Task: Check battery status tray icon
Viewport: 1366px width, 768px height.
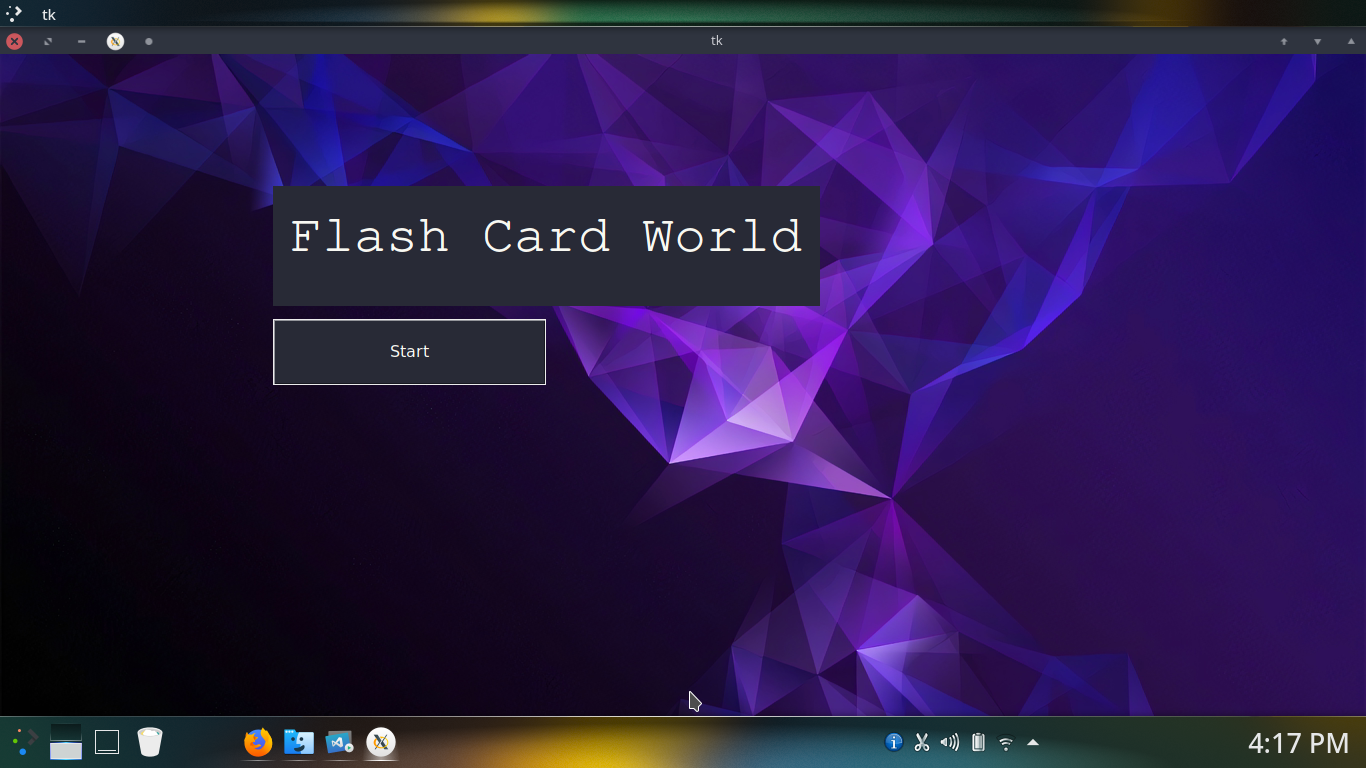Action: click(x=978, y=742)
